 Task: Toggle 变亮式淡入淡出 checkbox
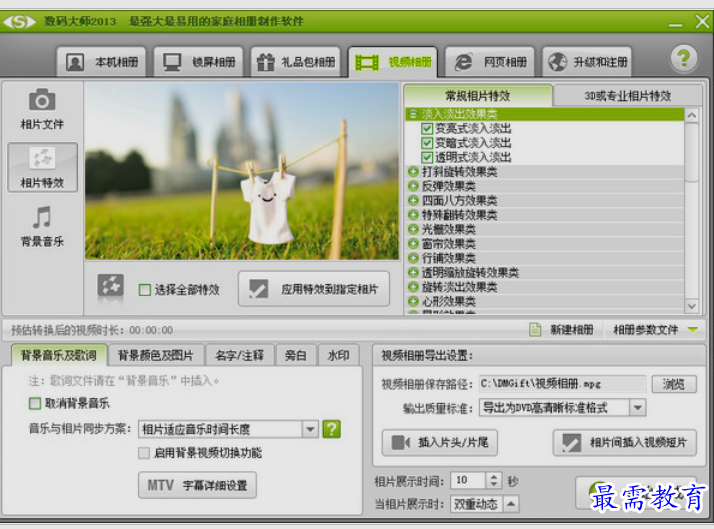pyautogui.click(x=427, y=129)
